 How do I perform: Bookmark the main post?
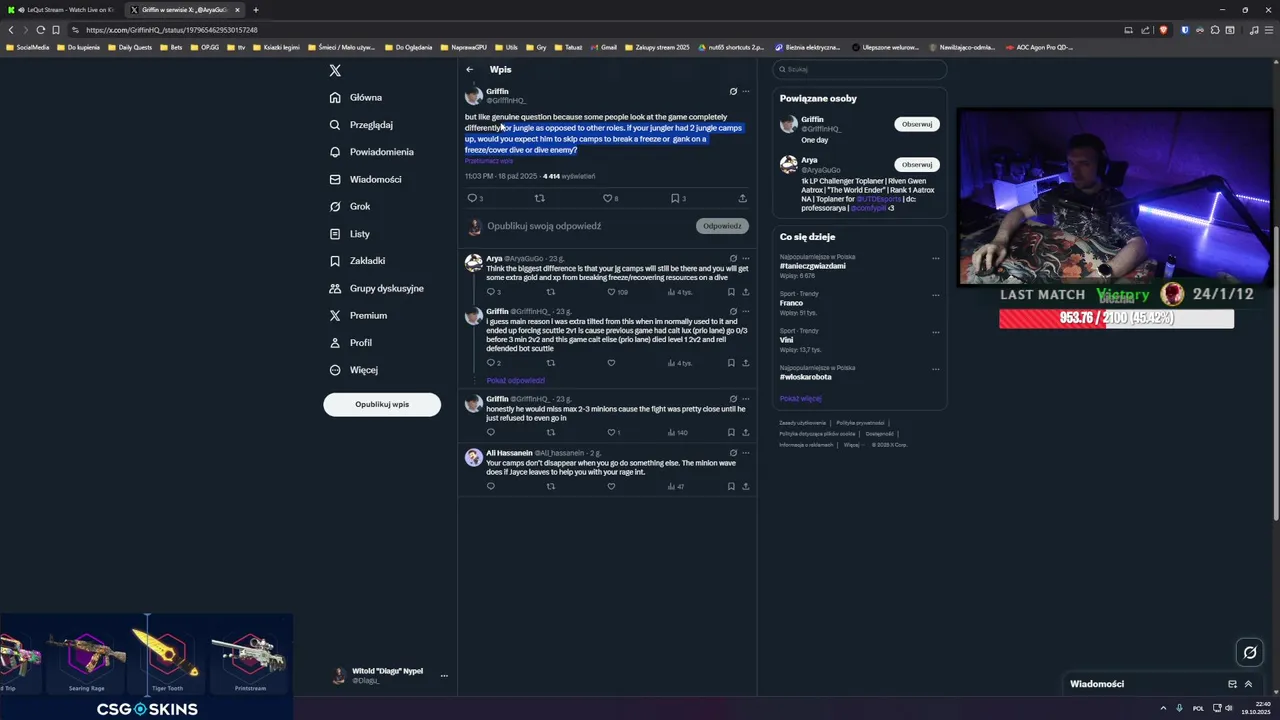point(677,198)
